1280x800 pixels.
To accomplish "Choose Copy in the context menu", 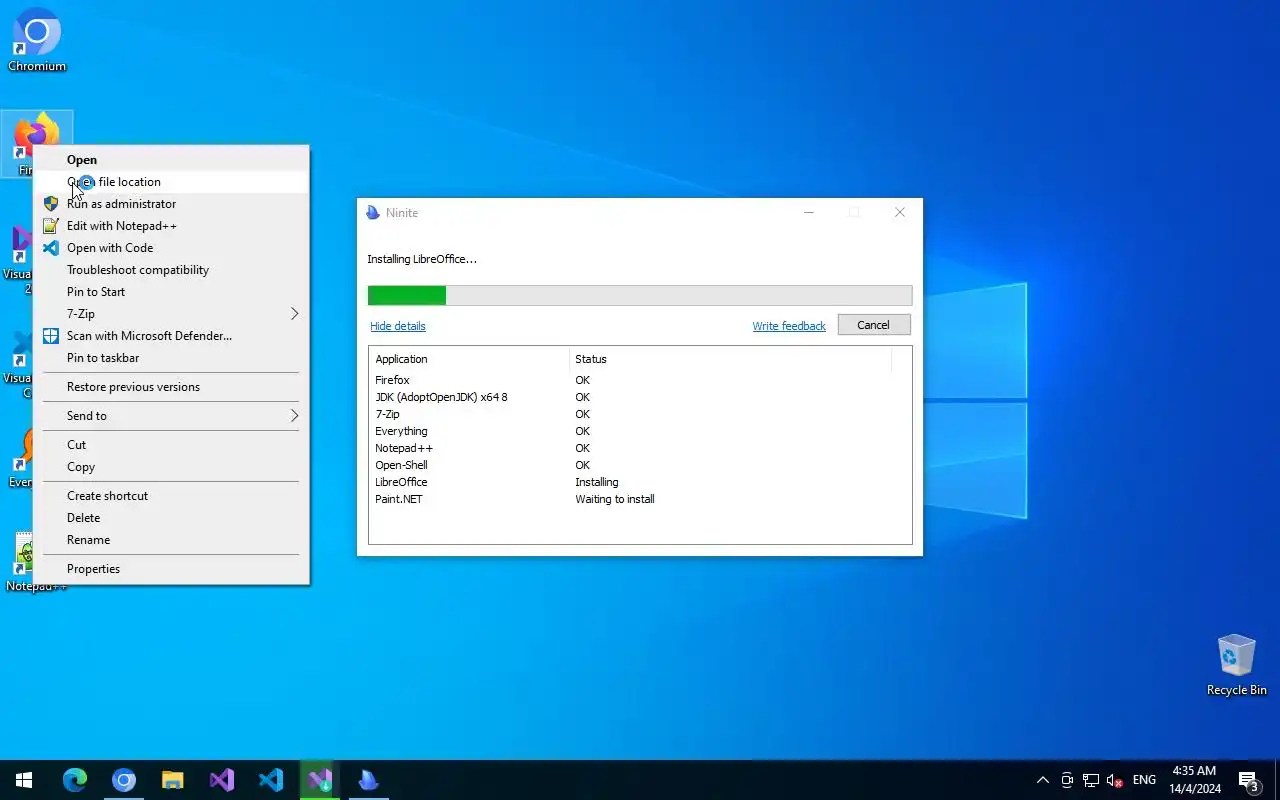I will tap(171, 466).
